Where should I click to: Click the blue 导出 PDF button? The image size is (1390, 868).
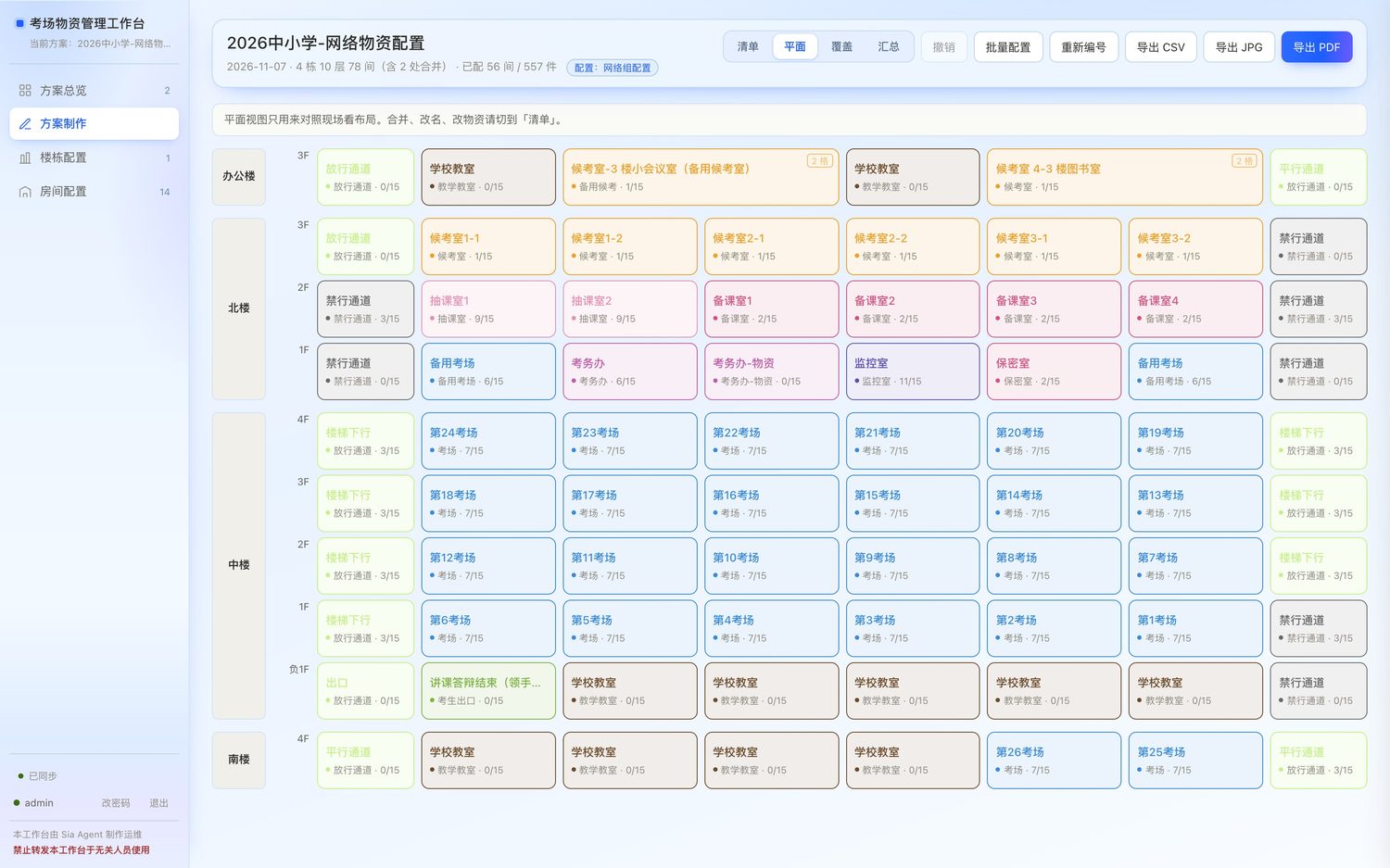click(x=1317, y=47)
